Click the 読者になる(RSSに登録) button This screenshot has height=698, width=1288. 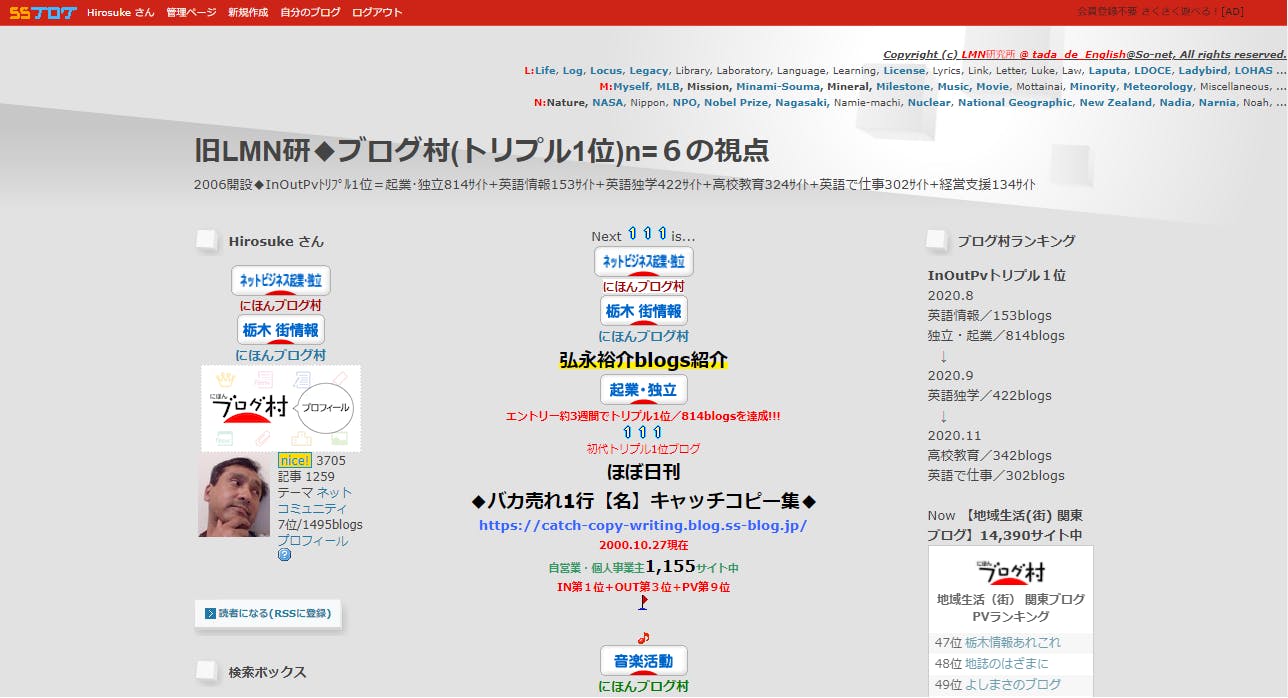click(x=268, y=613)
